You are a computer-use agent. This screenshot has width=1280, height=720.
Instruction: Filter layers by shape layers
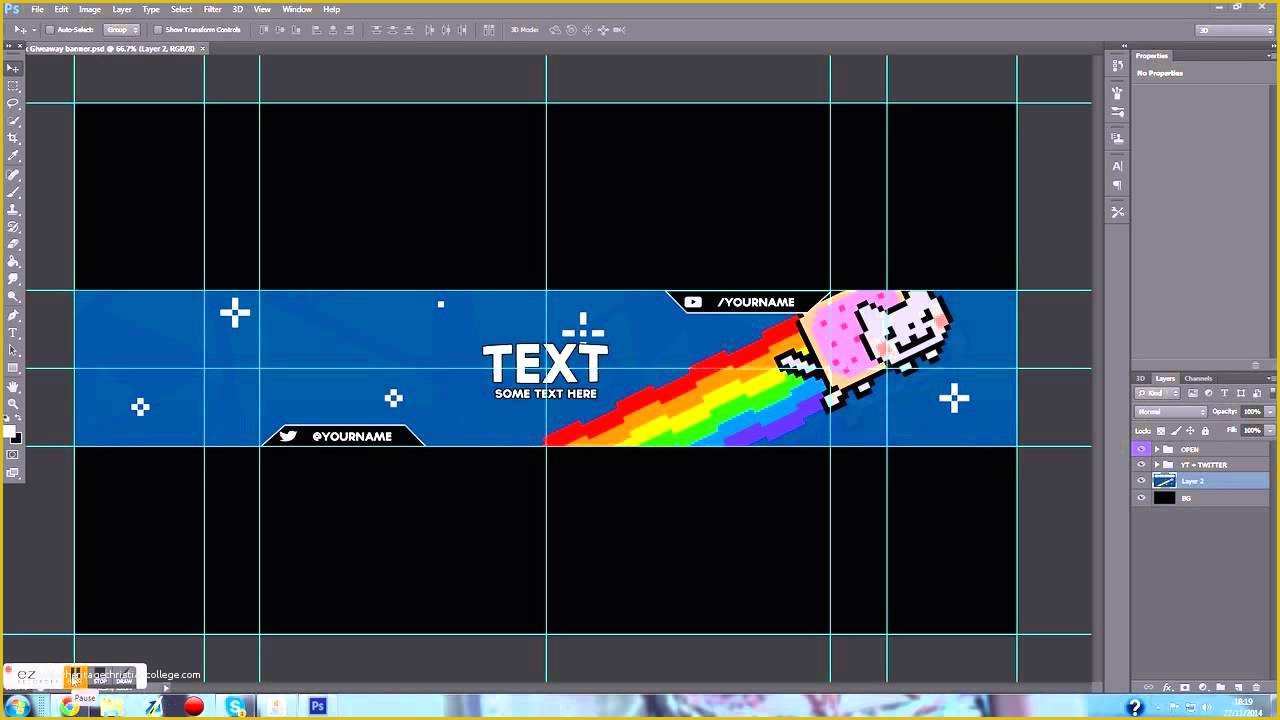point(1240,393)
